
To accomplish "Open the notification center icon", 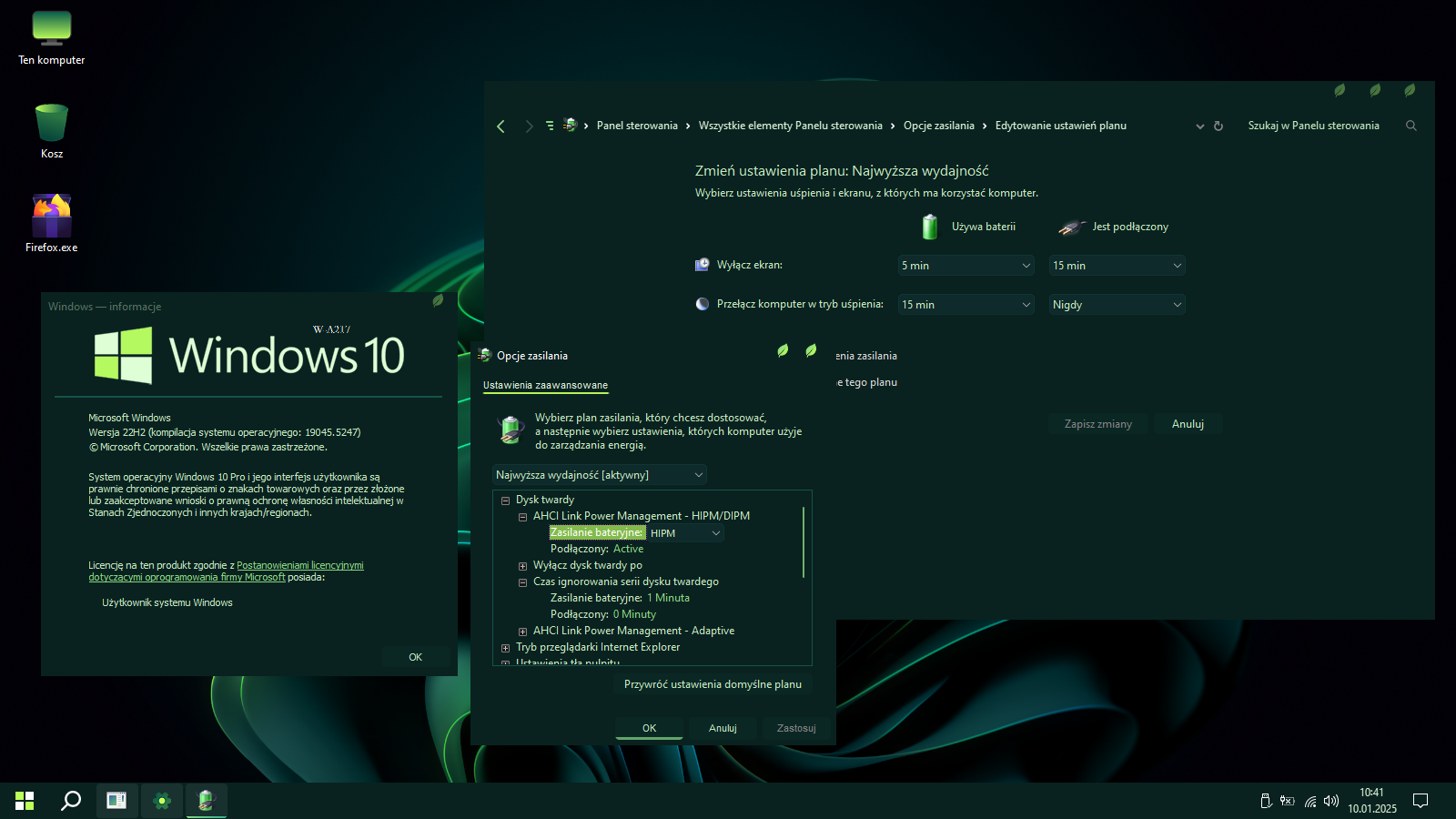I will point(1420,801).
